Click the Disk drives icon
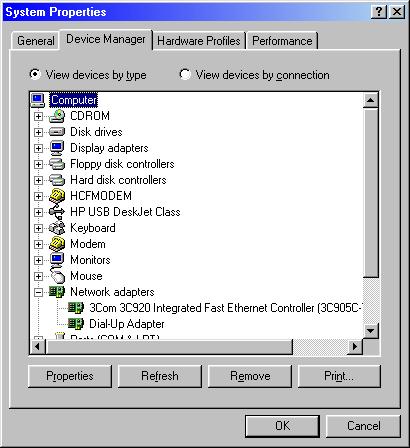The height and width of the screenshot is (448, 410). coord(57,132)
